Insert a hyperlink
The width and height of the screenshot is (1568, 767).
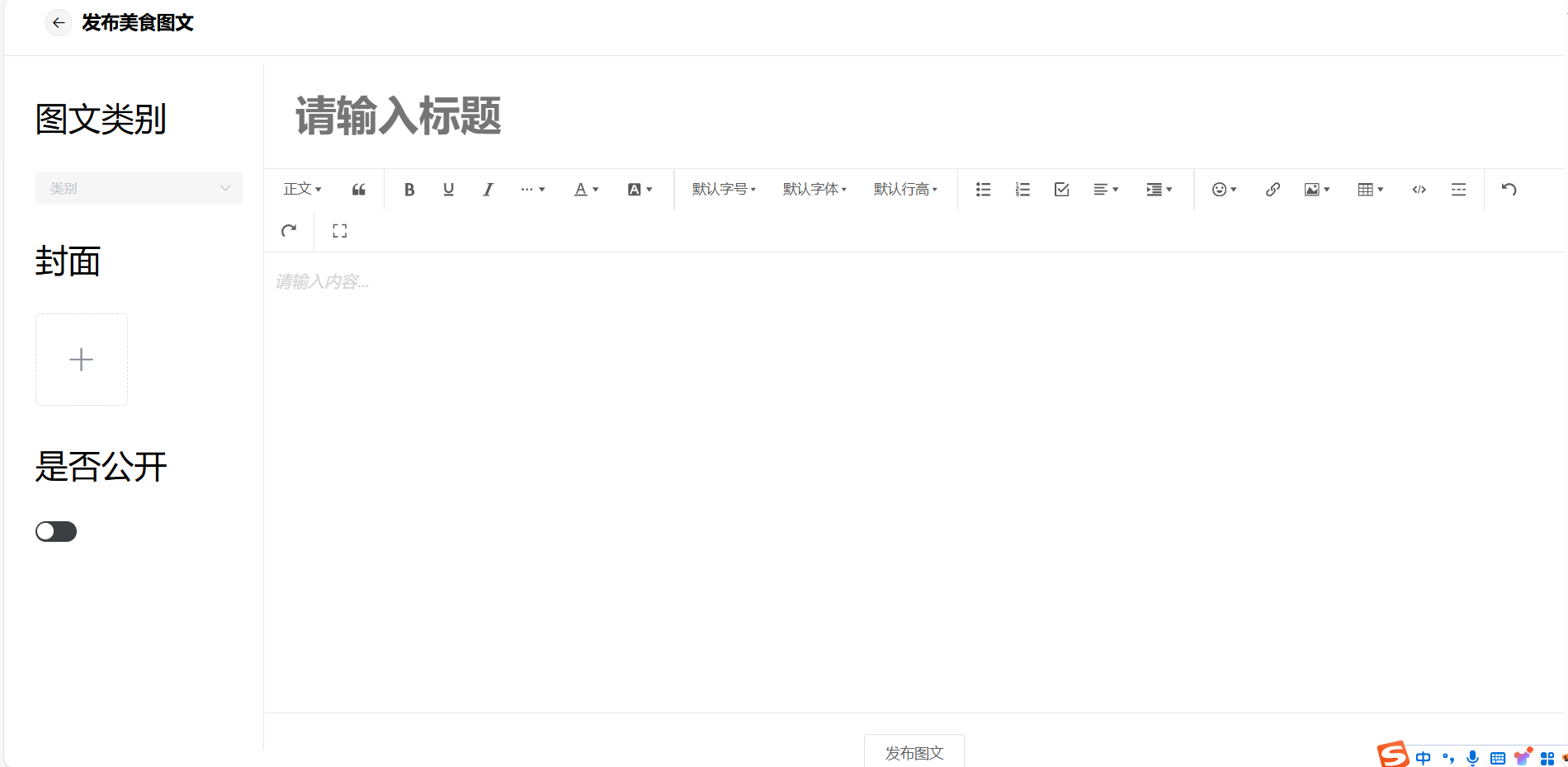1273,190
